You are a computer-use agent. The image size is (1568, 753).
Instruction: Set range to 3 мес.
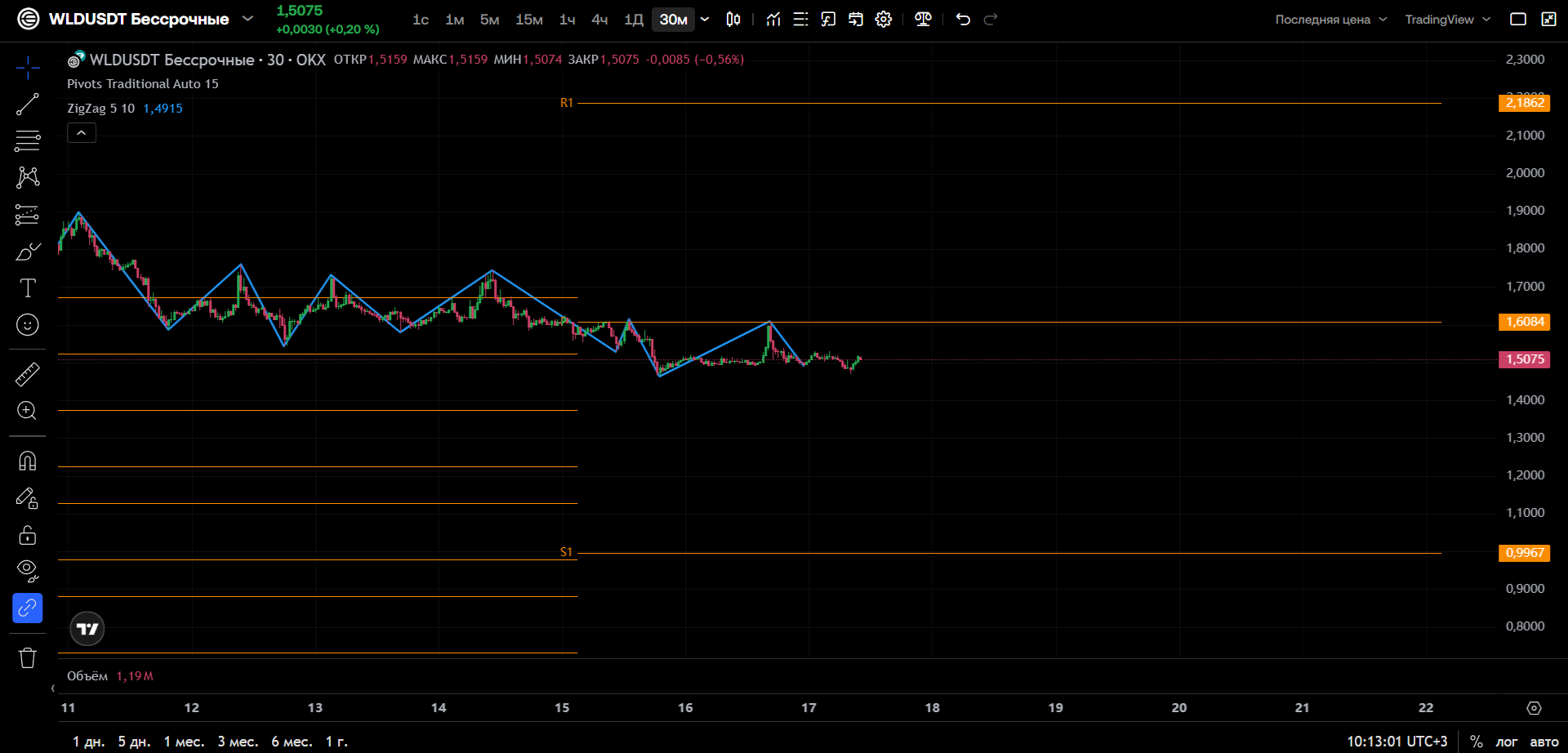pos(238,742)
